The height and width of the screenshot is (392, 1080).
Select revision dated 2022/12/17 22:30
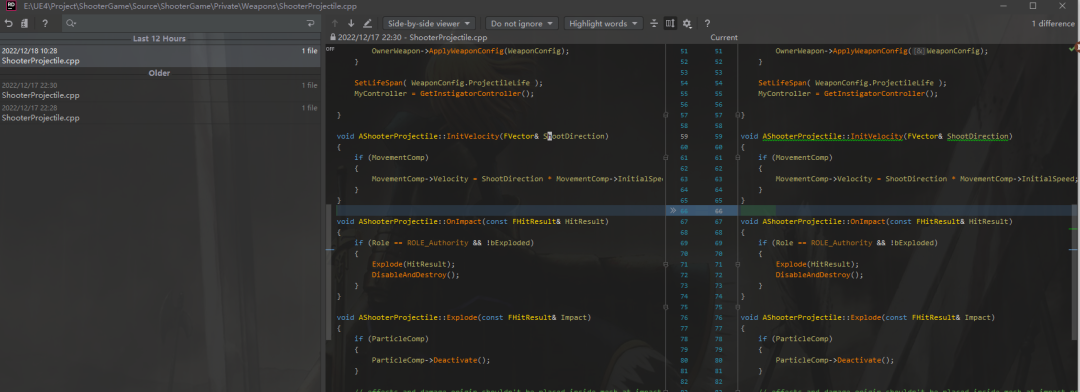point(160,90)
